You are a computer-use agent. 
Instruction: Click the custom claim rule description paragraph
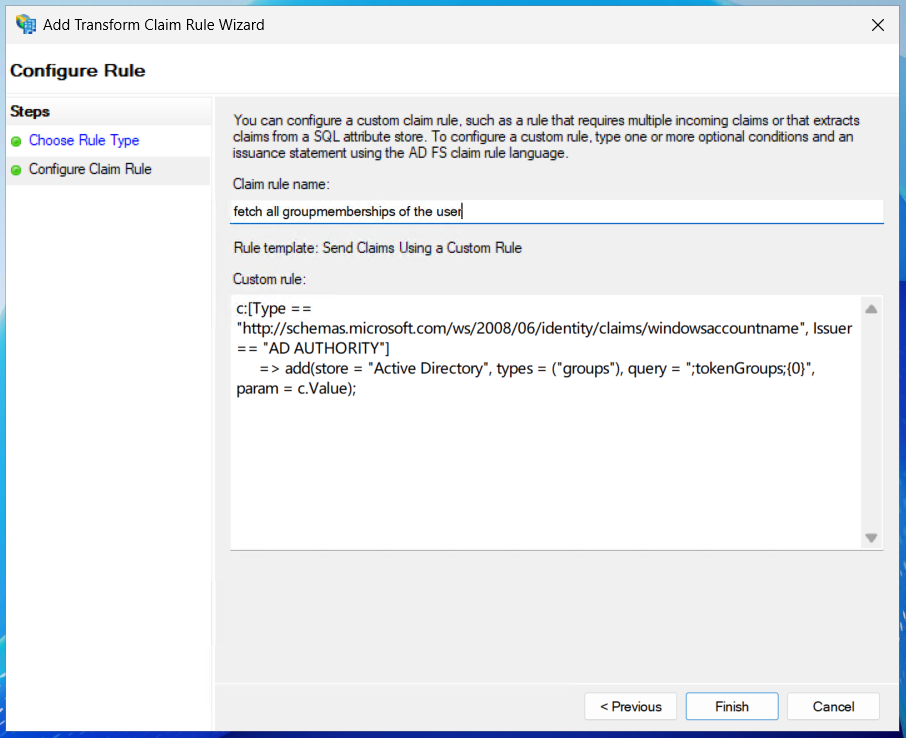click(546, 136)
